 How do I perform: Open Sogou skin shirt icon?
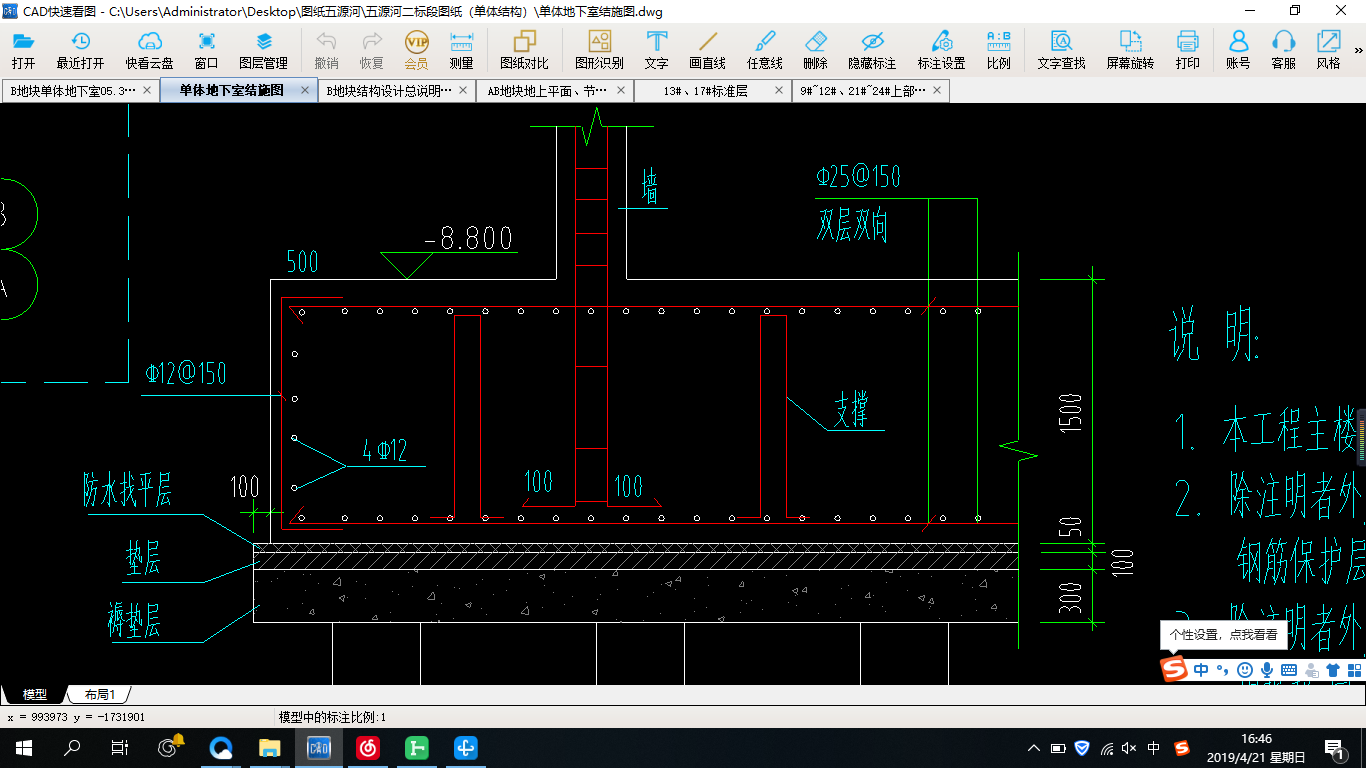tap(1333, 669)
